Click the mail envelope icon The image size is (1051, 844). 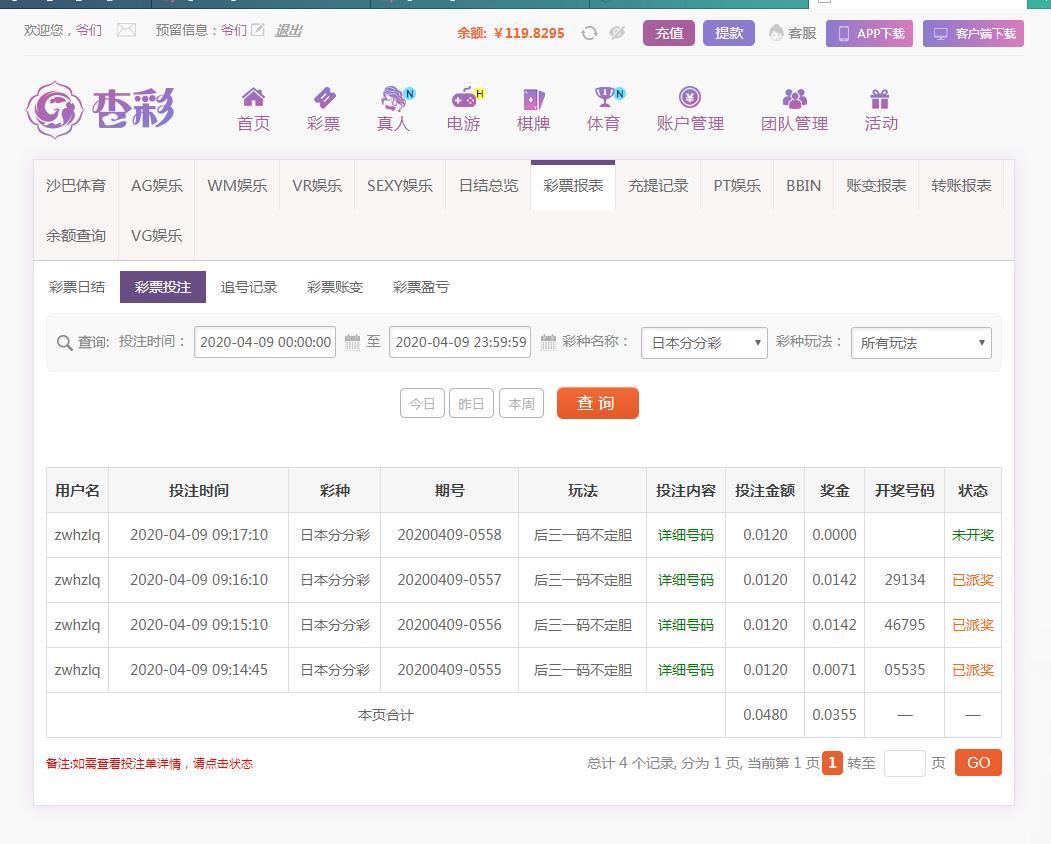click(126, 30)
